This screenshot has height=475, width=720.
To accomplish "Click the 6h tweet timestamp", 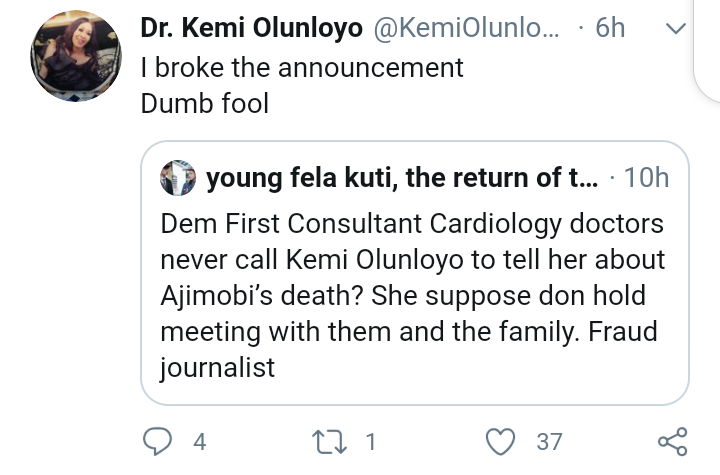I will click(609, 29).
